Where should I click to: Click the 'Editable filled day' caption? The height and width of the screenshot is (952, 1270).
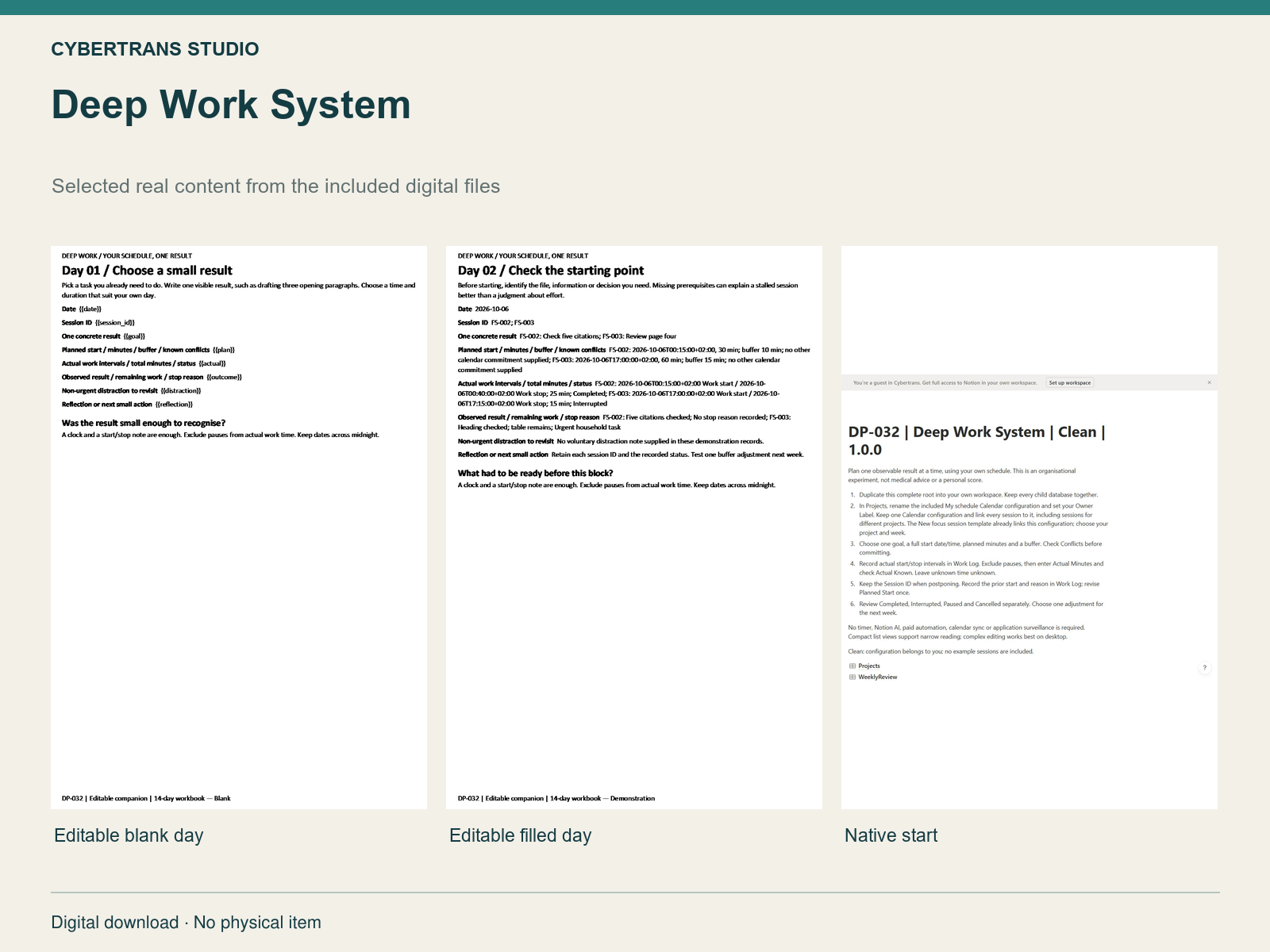pyautogui.click(x=520, y=835)
